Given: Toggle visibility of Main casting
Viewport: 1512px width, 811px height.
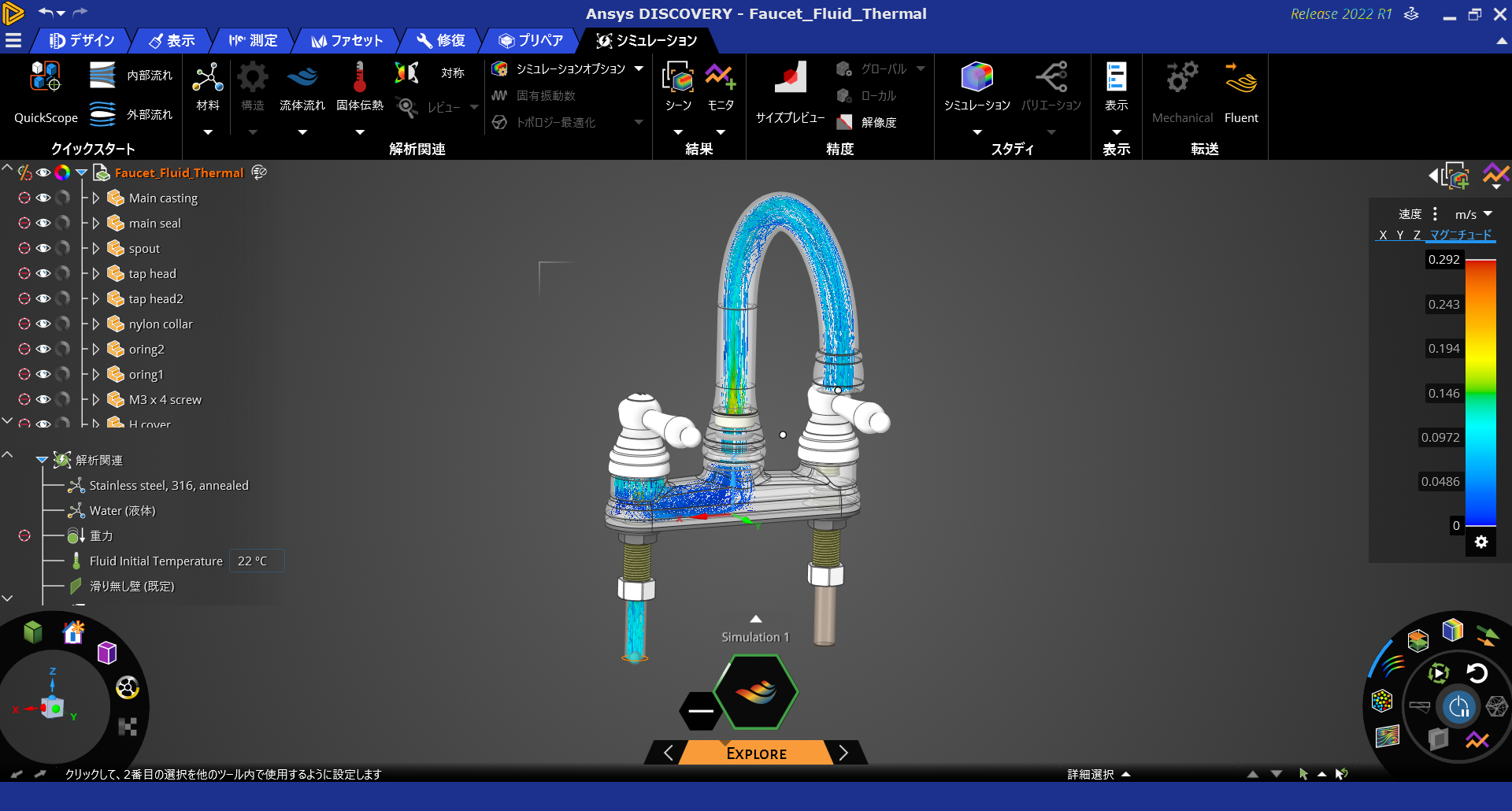Looking at the screenshot, I should pyautogui.click(x=43, y=198).
